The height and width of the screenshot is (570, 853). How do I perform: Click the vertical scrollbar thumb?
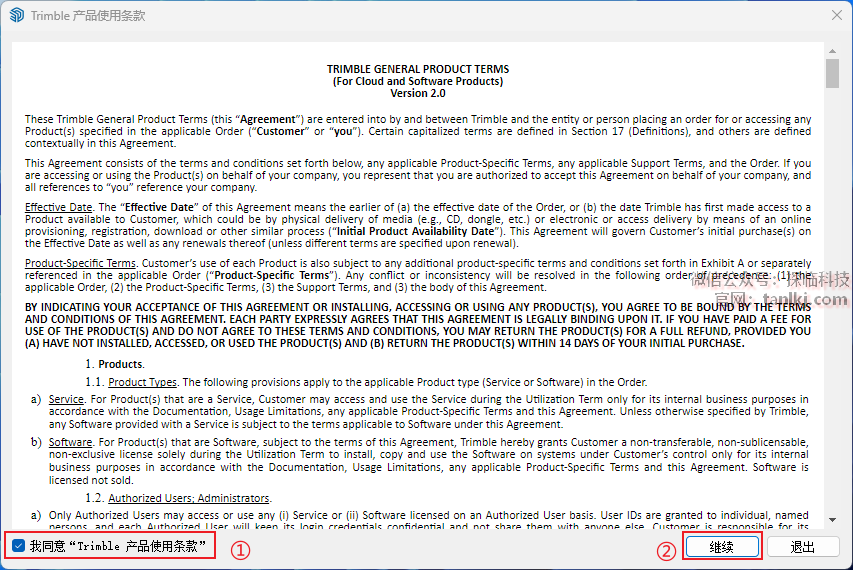[x=832, y=73]
